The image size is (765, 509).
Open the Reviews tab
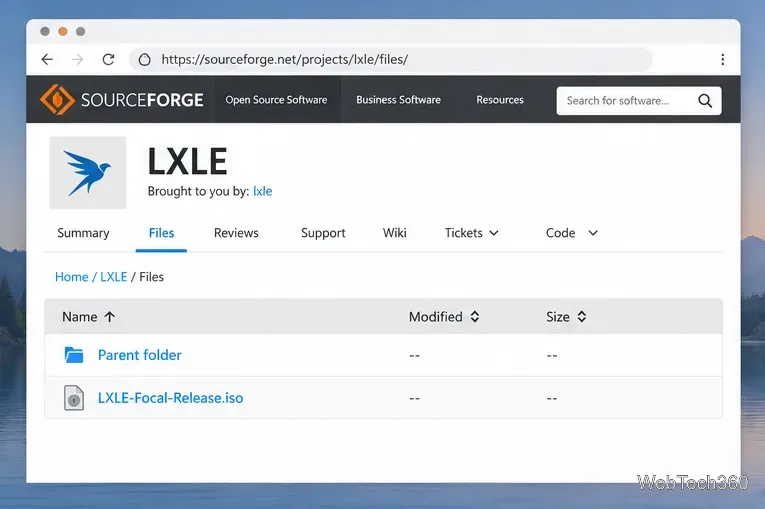[236, 233]
